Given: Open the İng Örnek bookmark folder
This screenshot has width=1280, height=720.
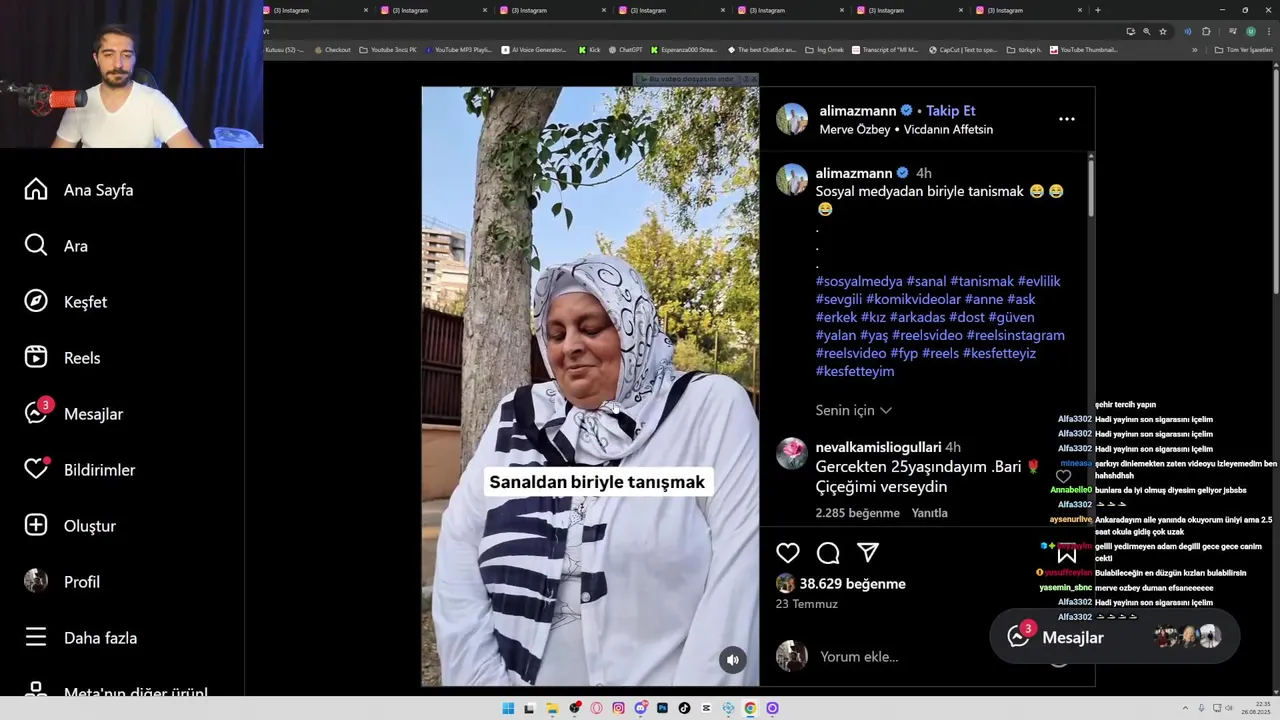Looking at the screenshot, I should pyautogui.click(x=824, y=50).
